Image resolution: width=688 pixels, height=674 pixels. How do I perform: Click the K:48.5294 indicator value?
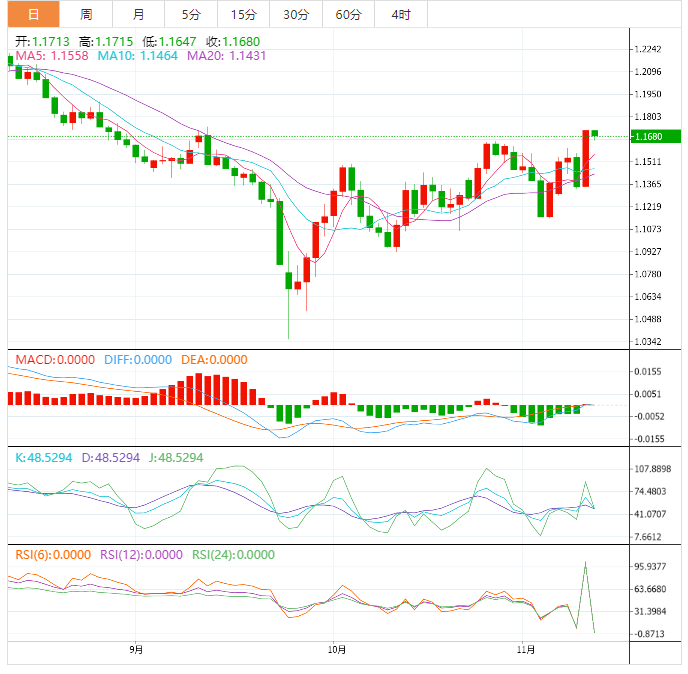coord(43,458)
